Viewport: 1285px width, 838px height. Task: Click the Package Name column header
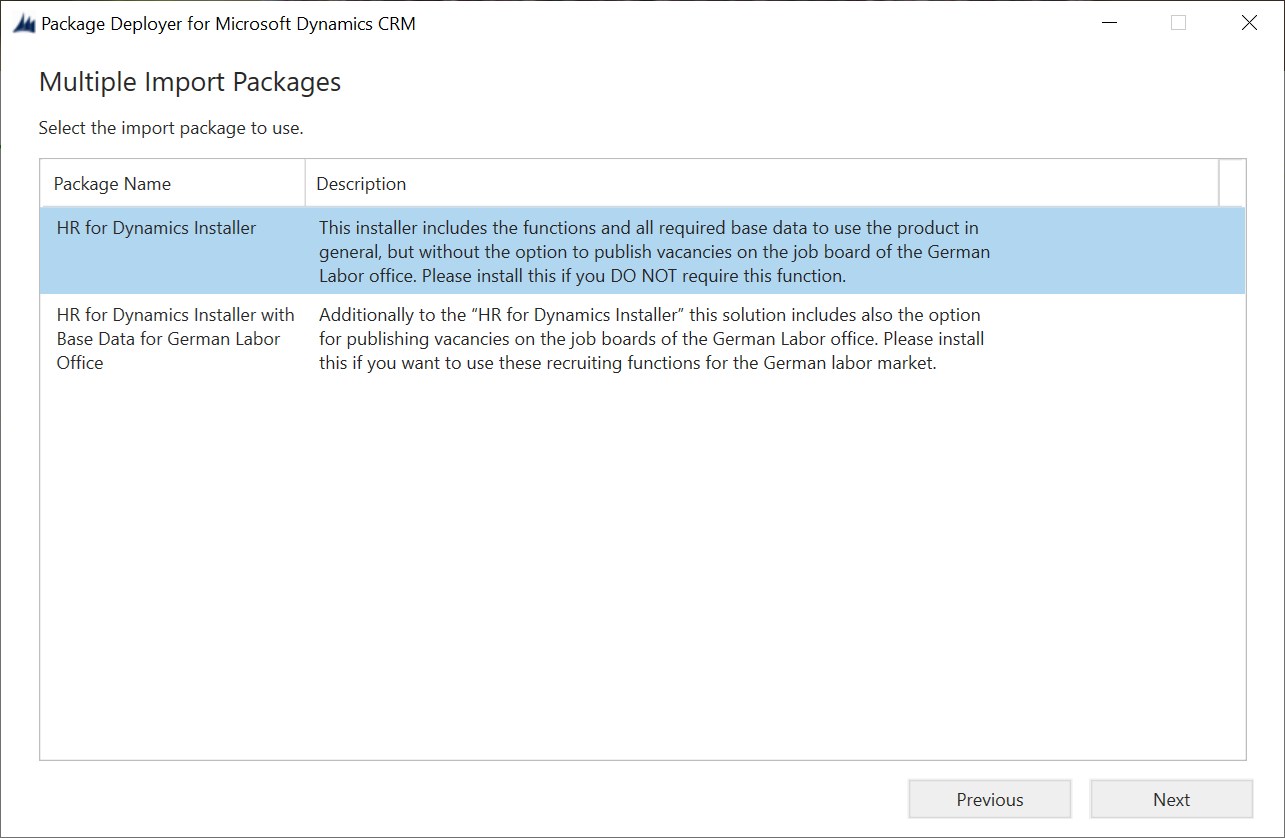112,184
